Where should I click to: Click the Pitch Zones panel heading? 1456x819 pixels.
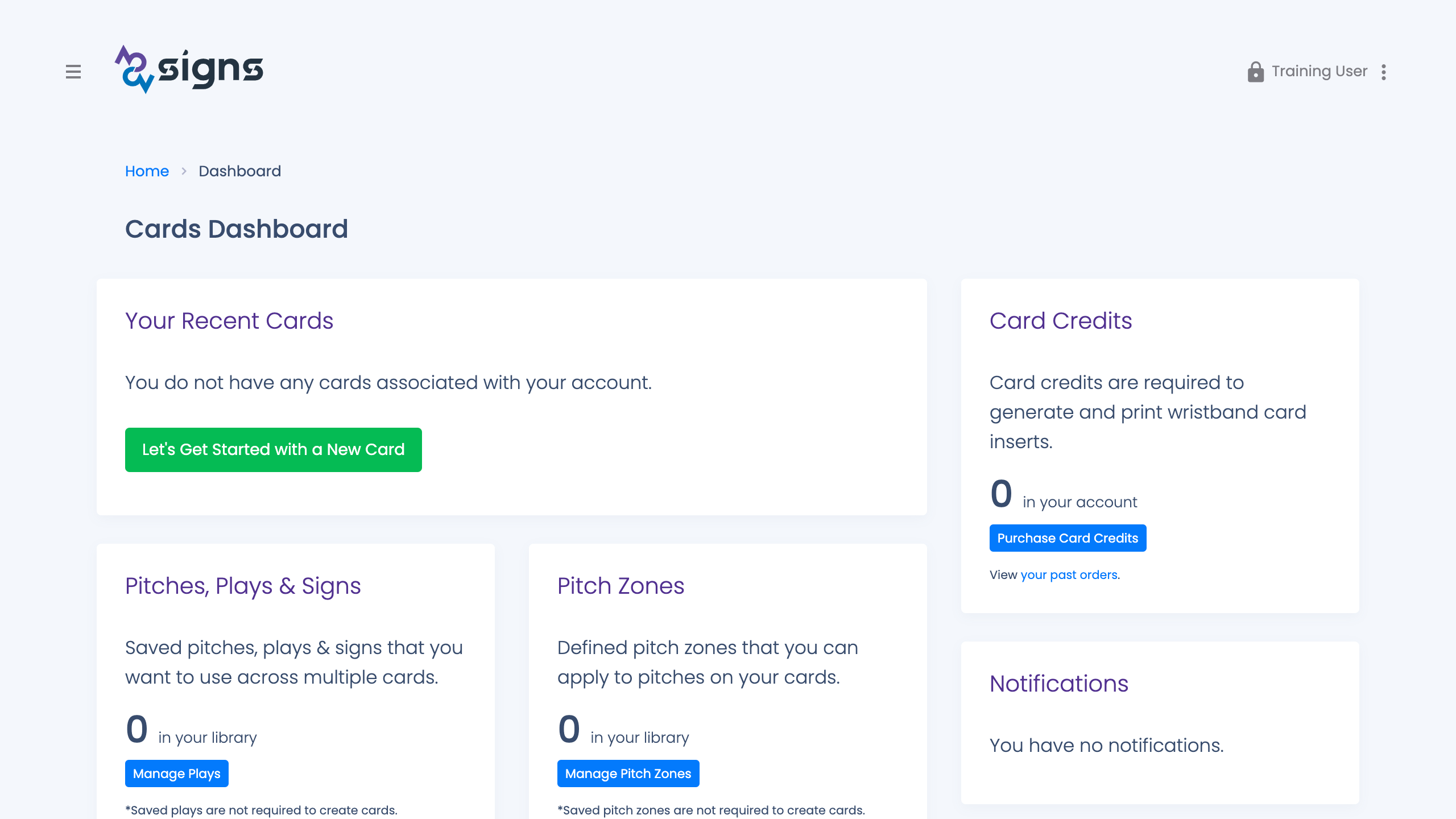[621, 586]
